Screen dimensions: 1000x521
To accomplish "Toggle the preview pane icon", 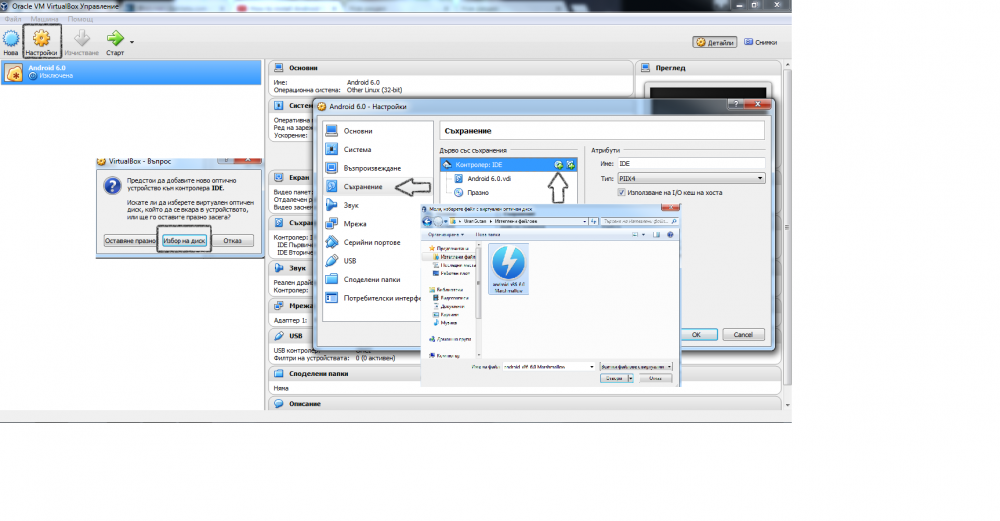I will tap(656, 235).
